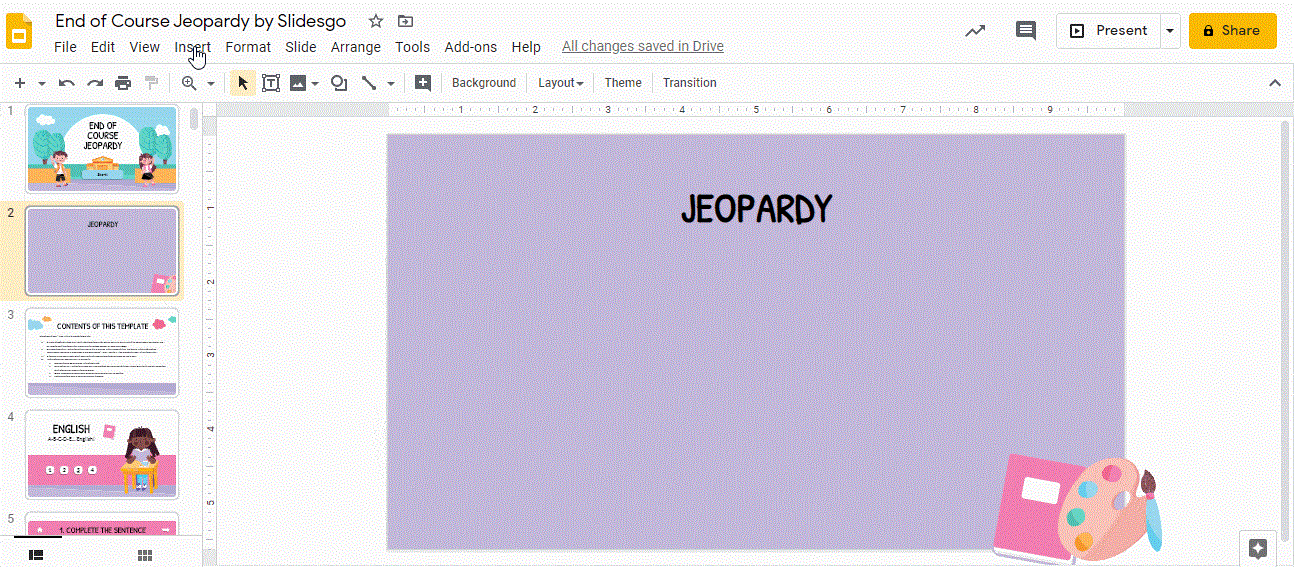This screenshot has width=1294, height=567.
Task: Open the new slide layout arrow
Action: (x=41, y=83)
